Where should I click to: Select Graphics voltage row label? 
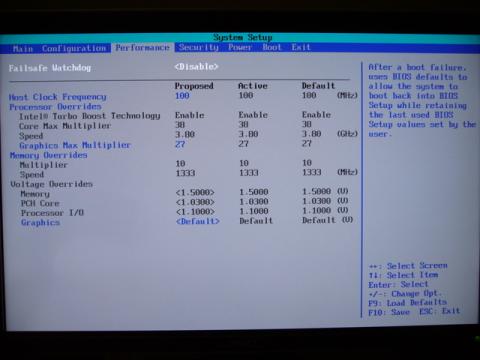[x=40, y=222]
